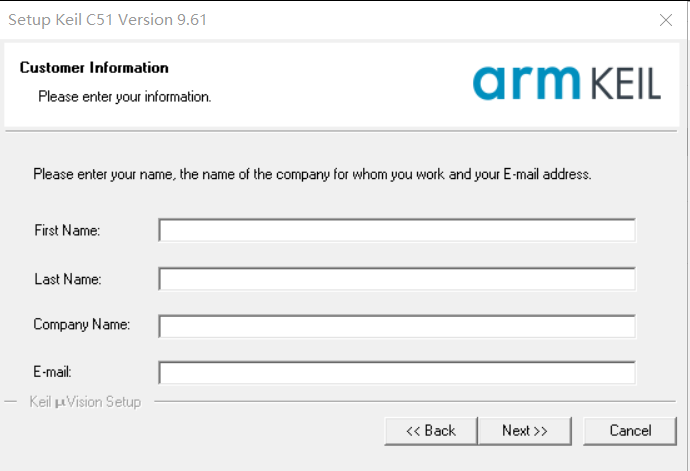
Task: Click the instruction sentence about name and company
Action: coord(312,174)
